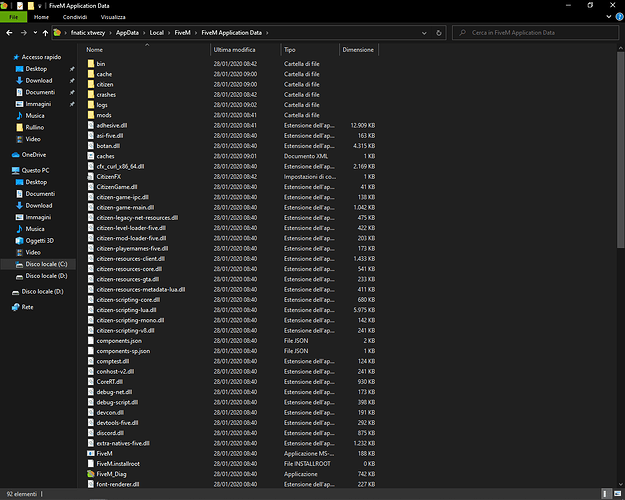Select Questo PC in the navigation pane
625x500 pixels.
[x=35, y=170]
